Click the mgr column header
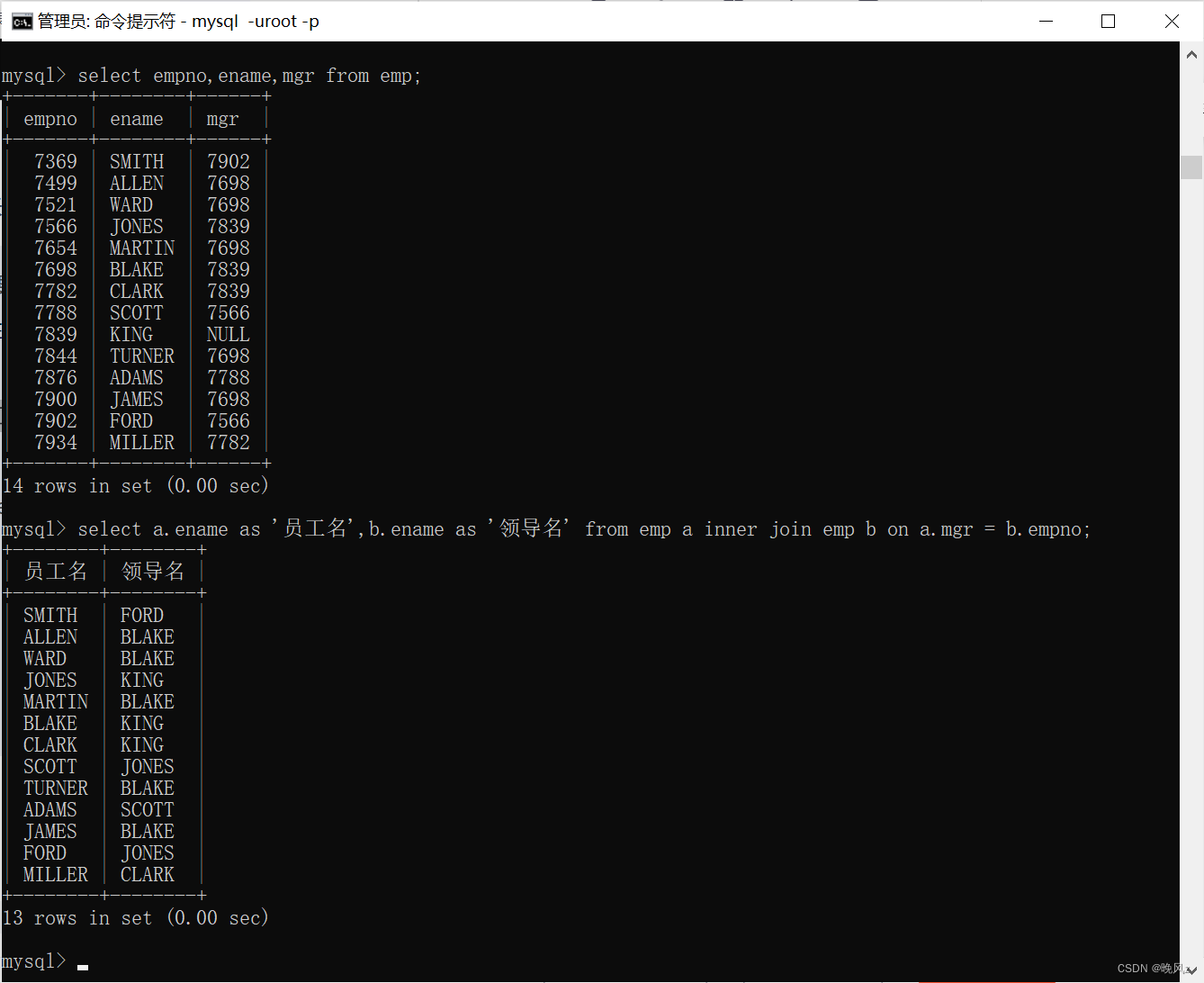Image resolution: width=1204 pixels, height=983 pixels. coord(222,118)
